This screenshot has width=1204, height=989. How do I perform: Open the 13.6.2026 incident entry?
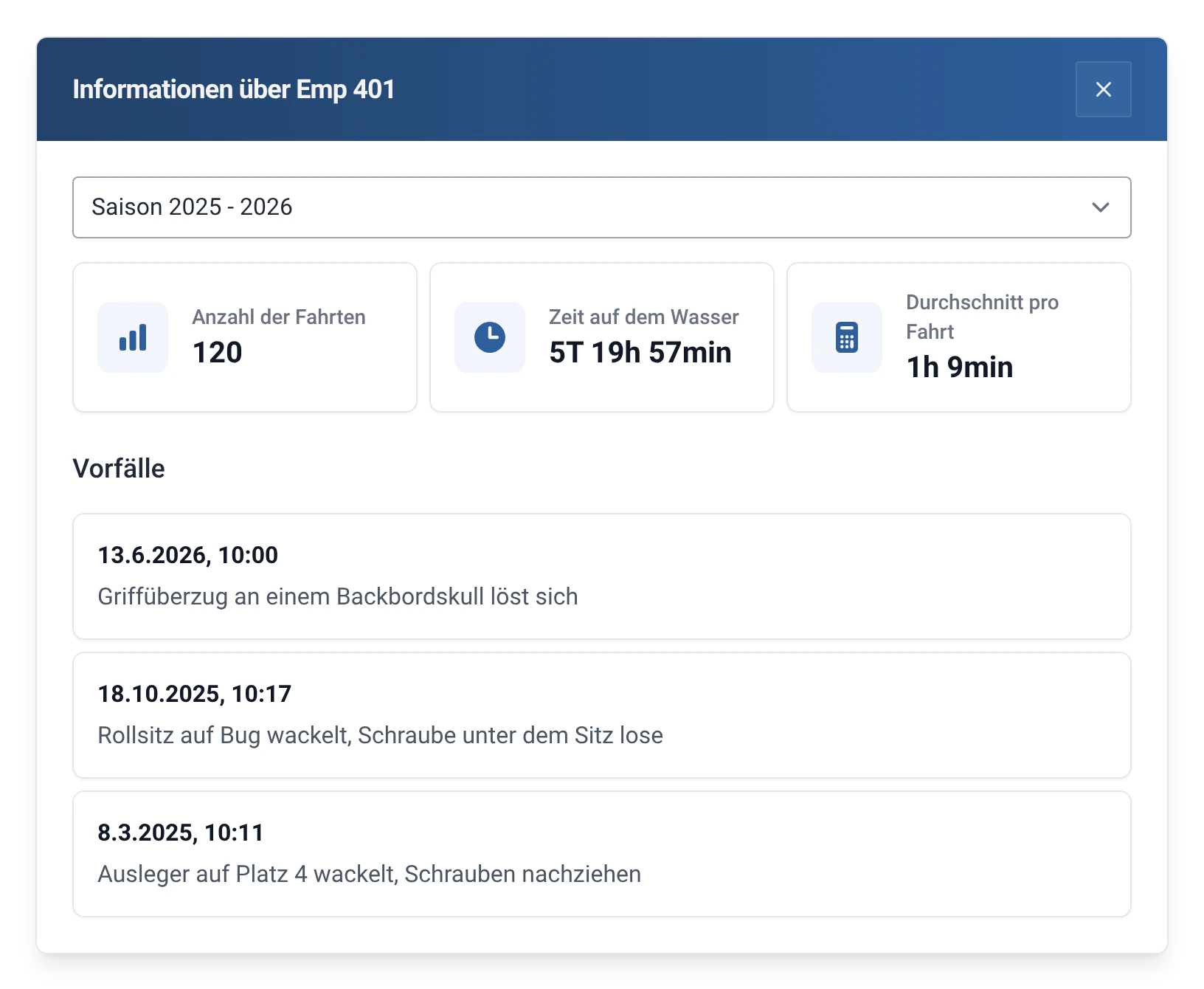coord(601,576)
